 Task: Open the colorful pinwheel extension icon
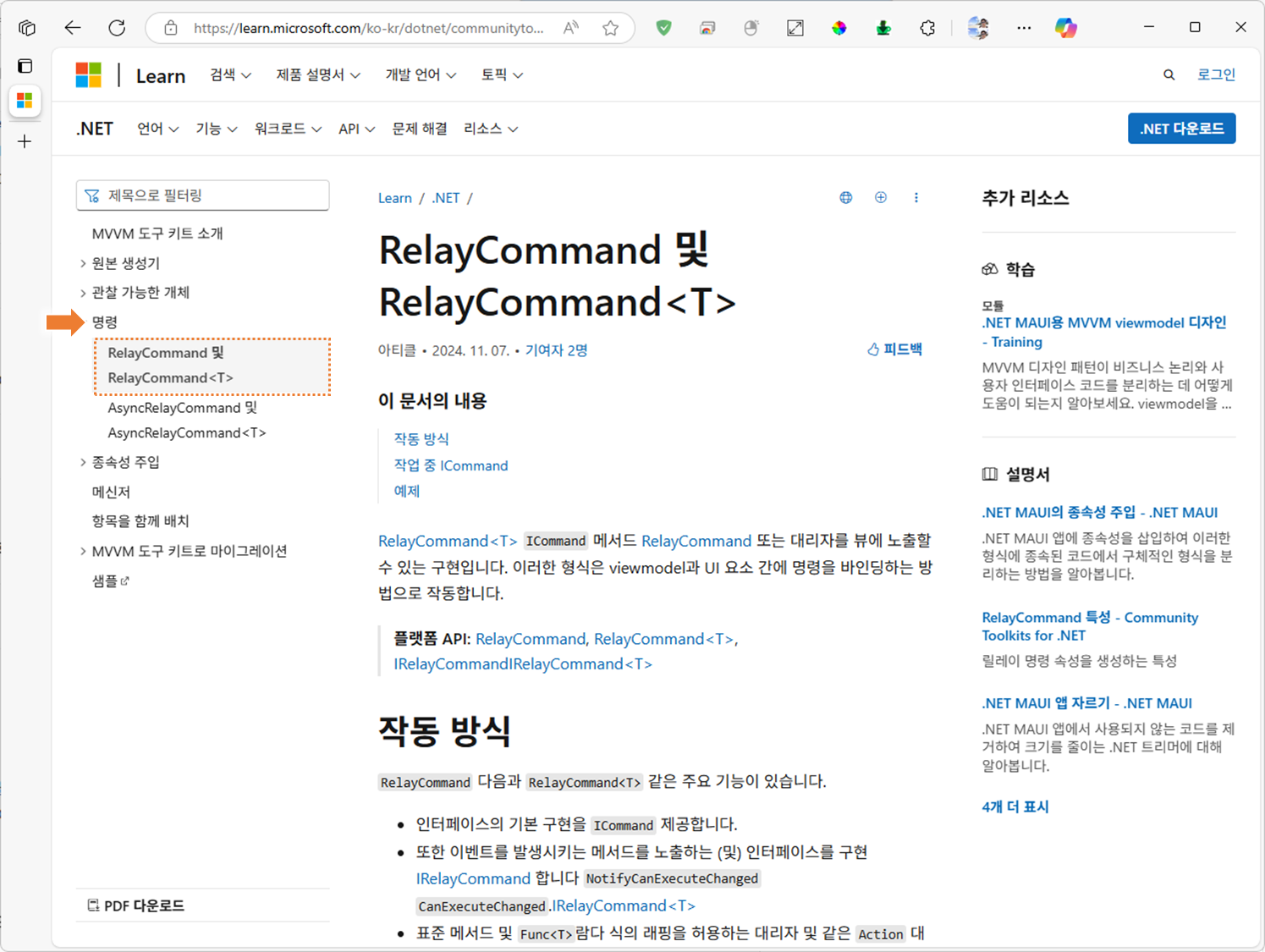[x=839, y=28]
